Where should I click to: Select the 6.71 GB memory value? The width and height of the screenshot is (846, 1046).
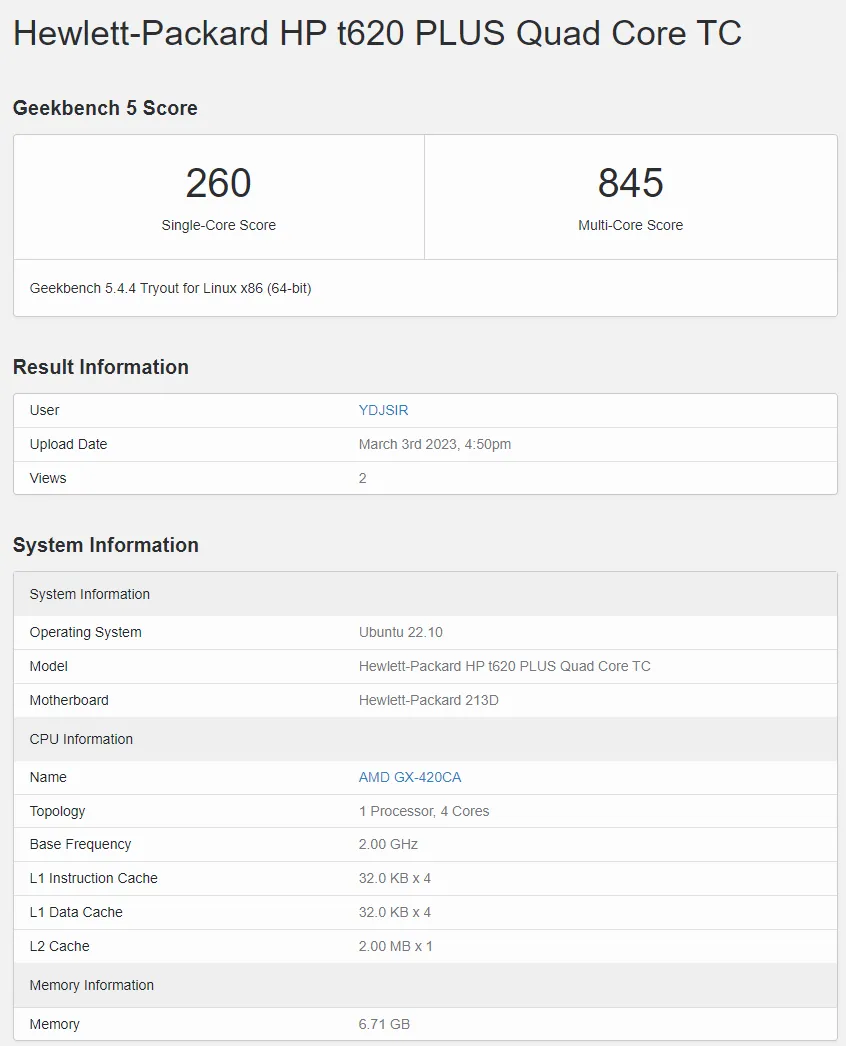[384, 1024]
